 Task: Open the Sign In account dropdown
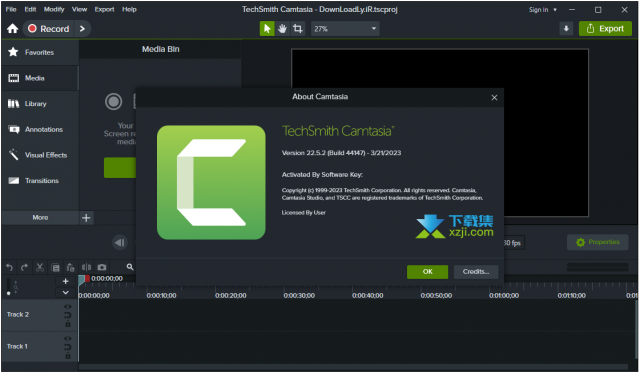point(542,10)
